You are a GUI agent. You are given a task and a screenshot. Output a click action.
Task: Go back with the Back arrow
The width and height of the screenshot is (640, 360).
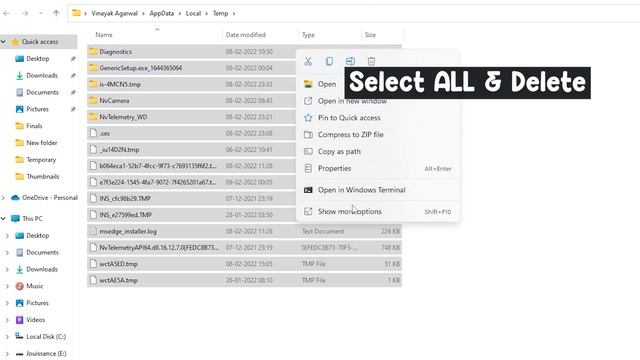(x=6, y=13)
